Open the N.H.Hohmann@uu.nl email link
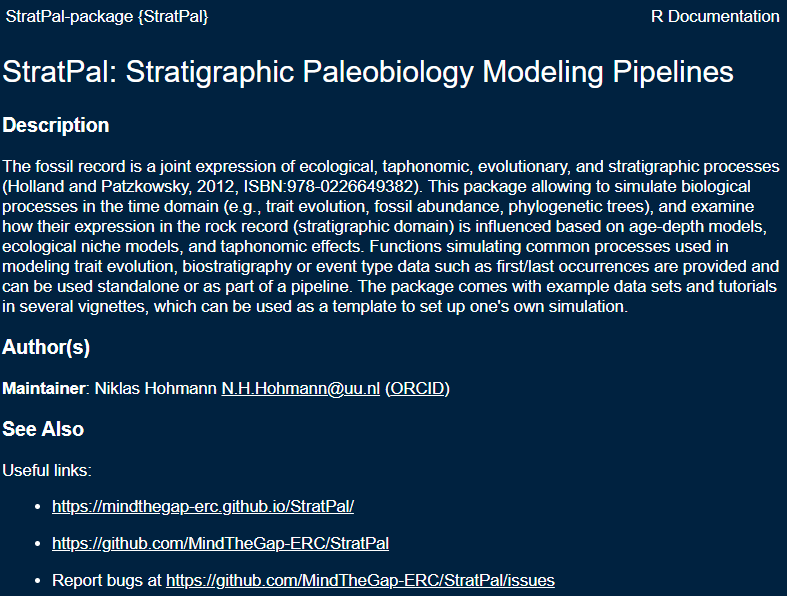The width and height of the screenshot is (787, 596). pos(300,388)
